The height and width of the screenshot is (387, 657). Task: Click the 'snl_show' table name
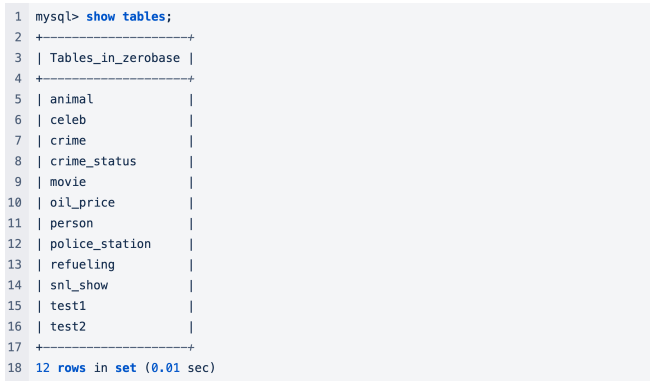click(x=79, y=285)
